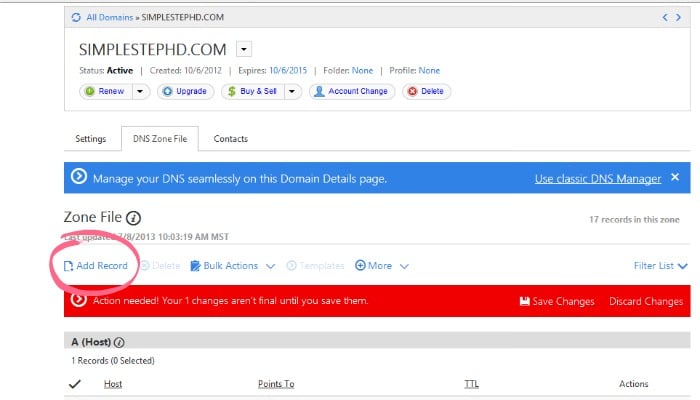This screenshot has height=400, width=700.
Task: Open the More menu
Action: click(382, 266)
